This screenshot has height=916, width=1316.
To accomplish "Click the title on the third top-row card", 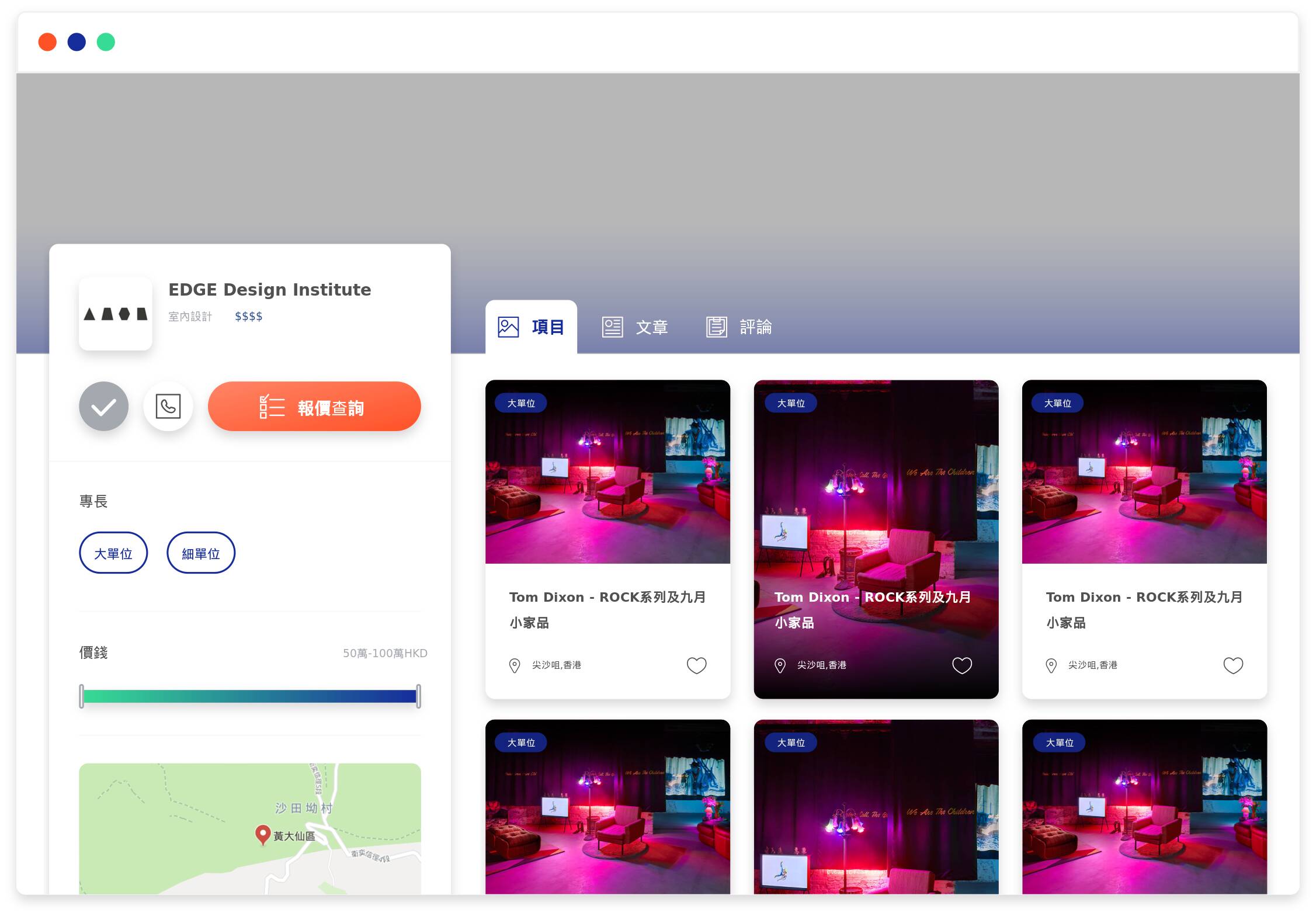I will [1144, 610].
